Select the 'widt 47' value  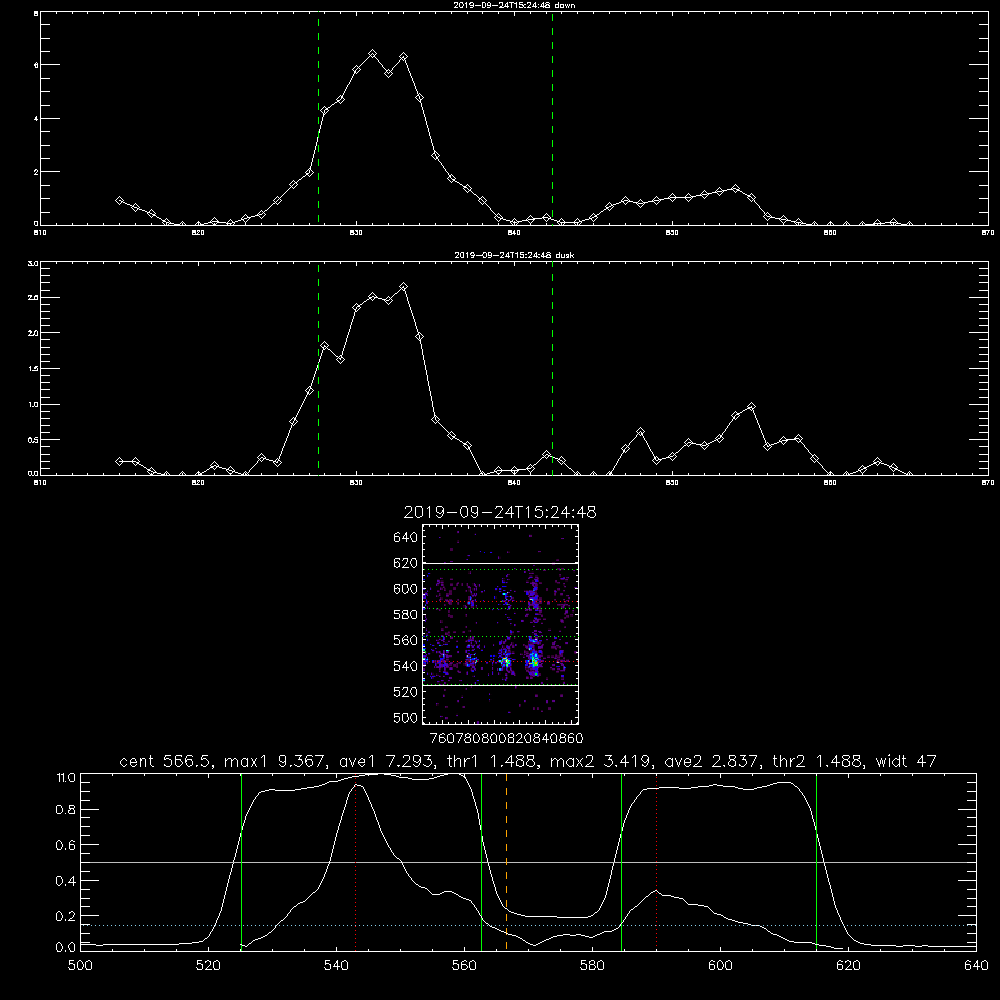[x=906, y=761]
